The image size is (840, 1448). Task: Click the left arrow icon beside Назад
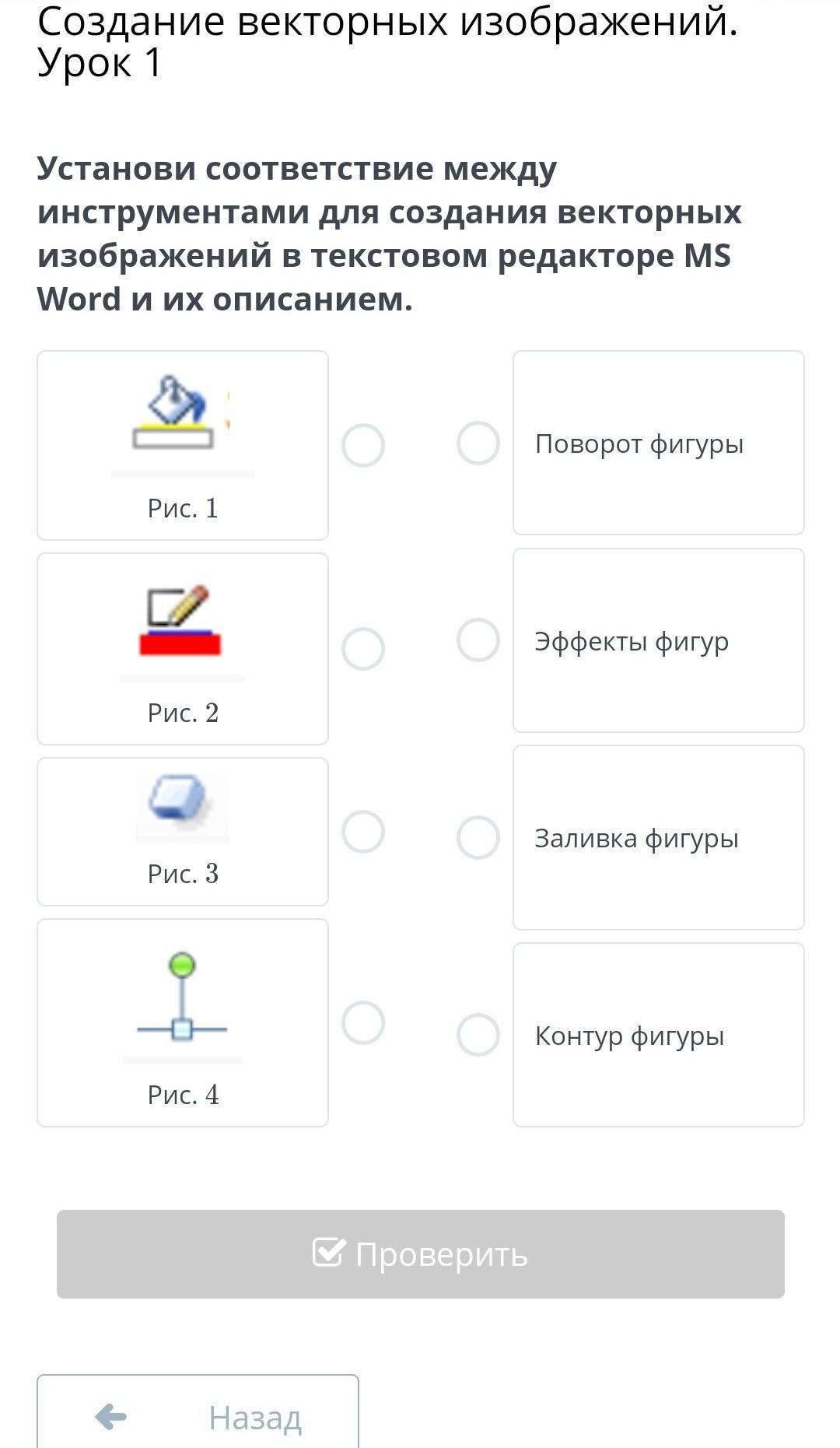(110, 1416)
